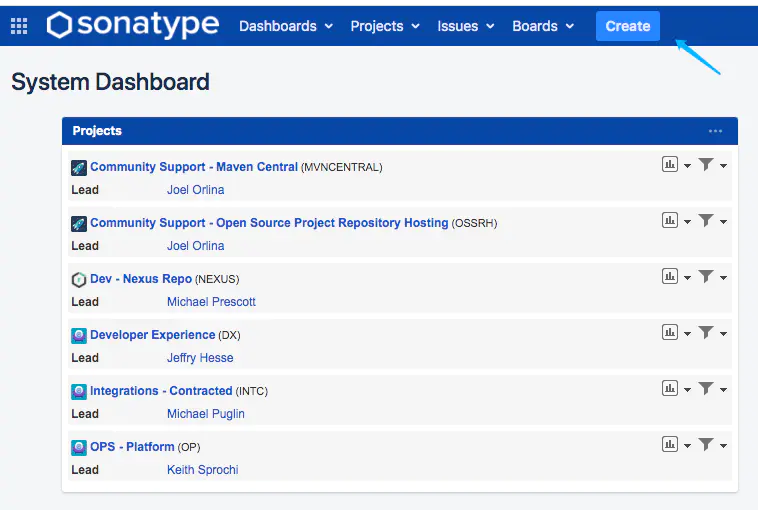Viewport: 758px width, 510px height.
Task: Click the (NEXUS) project key text
Action: [217, 279]
